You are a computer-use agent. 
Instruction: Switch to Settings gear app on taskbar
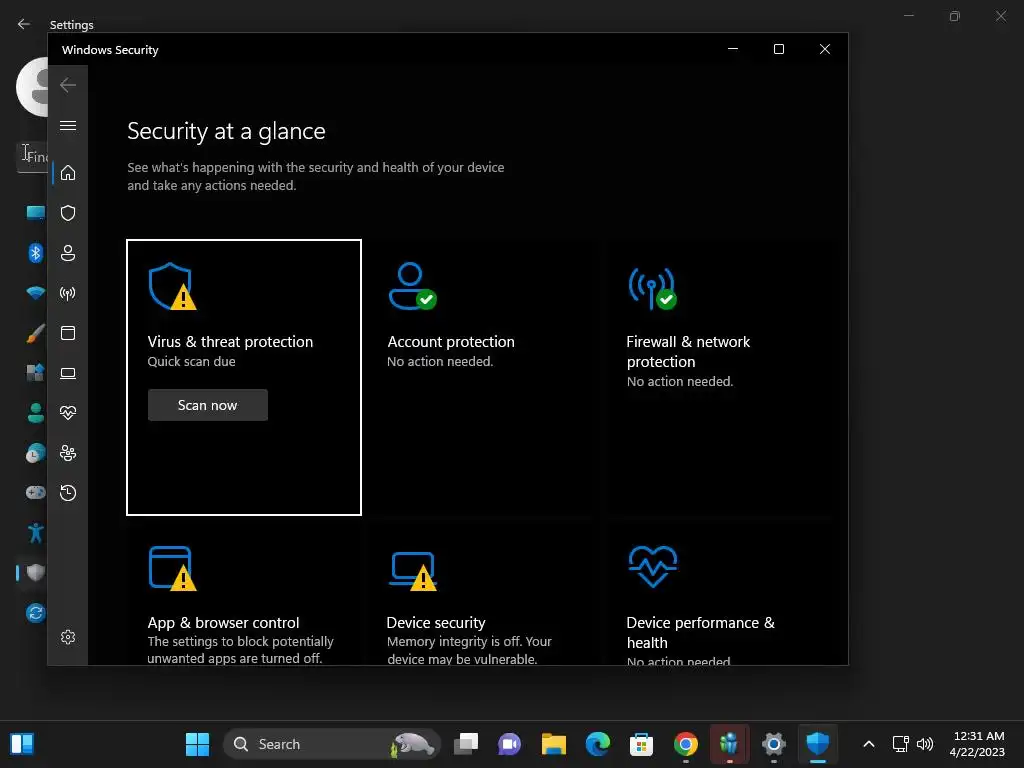(773, 744)
